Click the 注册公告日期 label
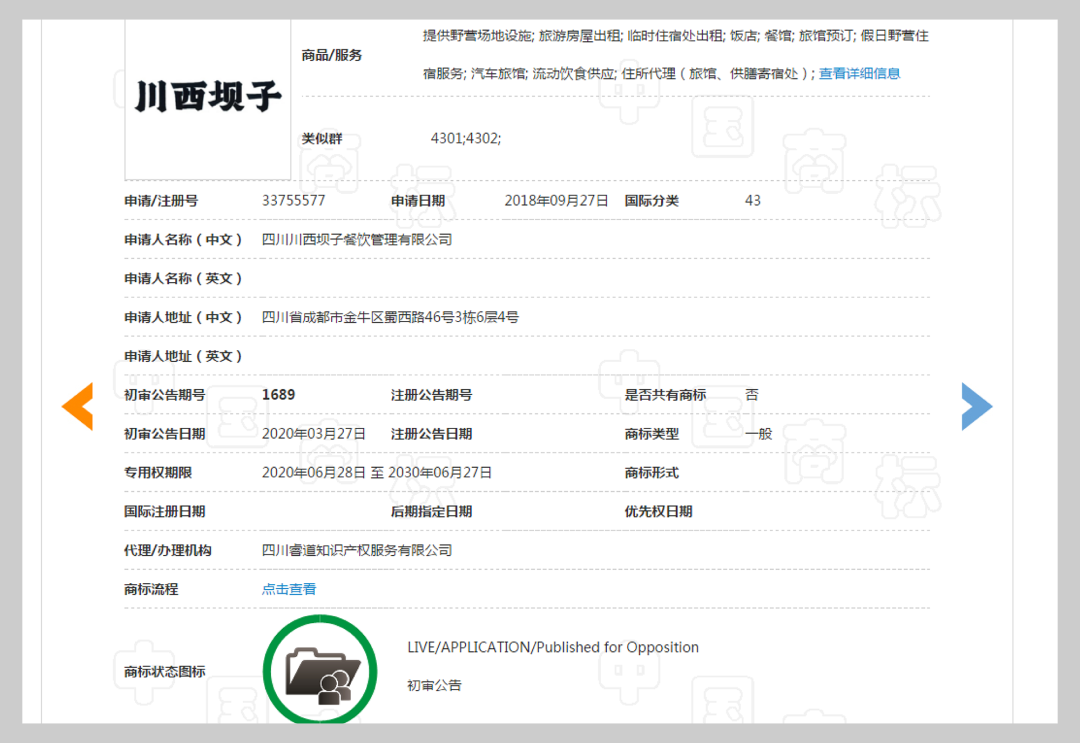 pyautogui.click(x=431, y=434)
